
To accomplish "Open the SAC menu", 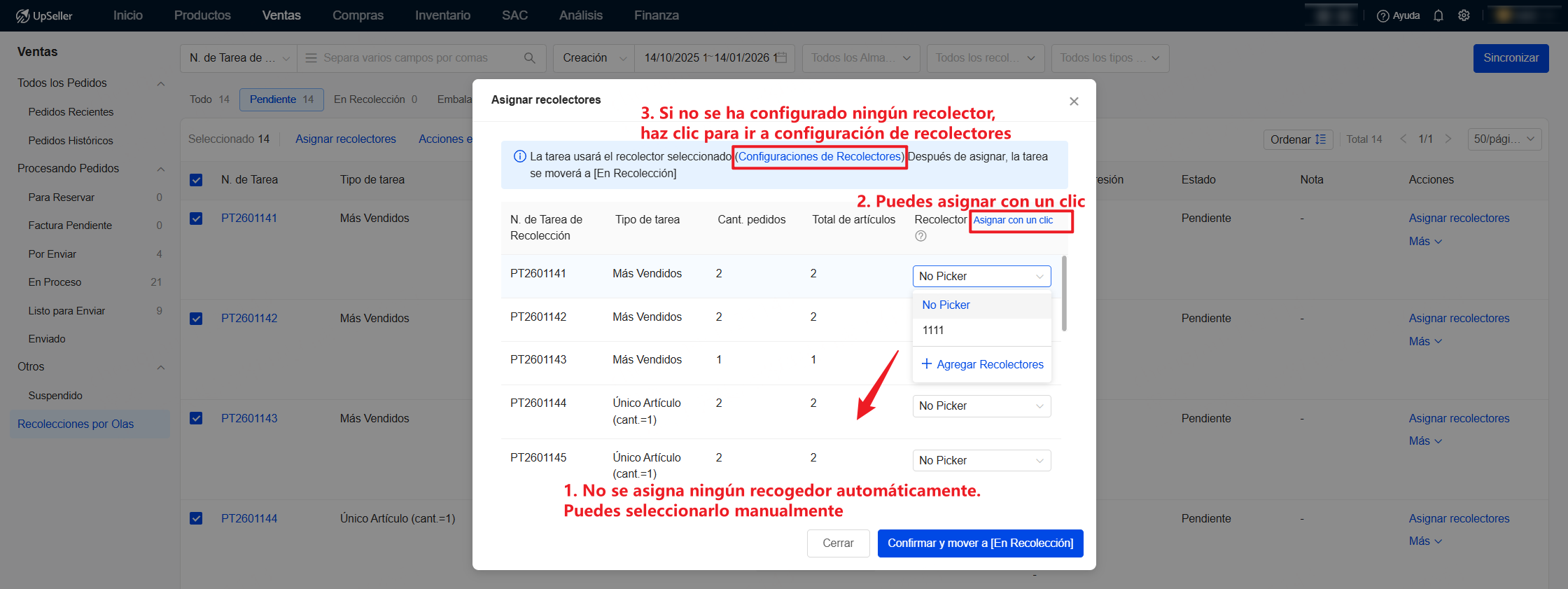I will coord(514,15).
